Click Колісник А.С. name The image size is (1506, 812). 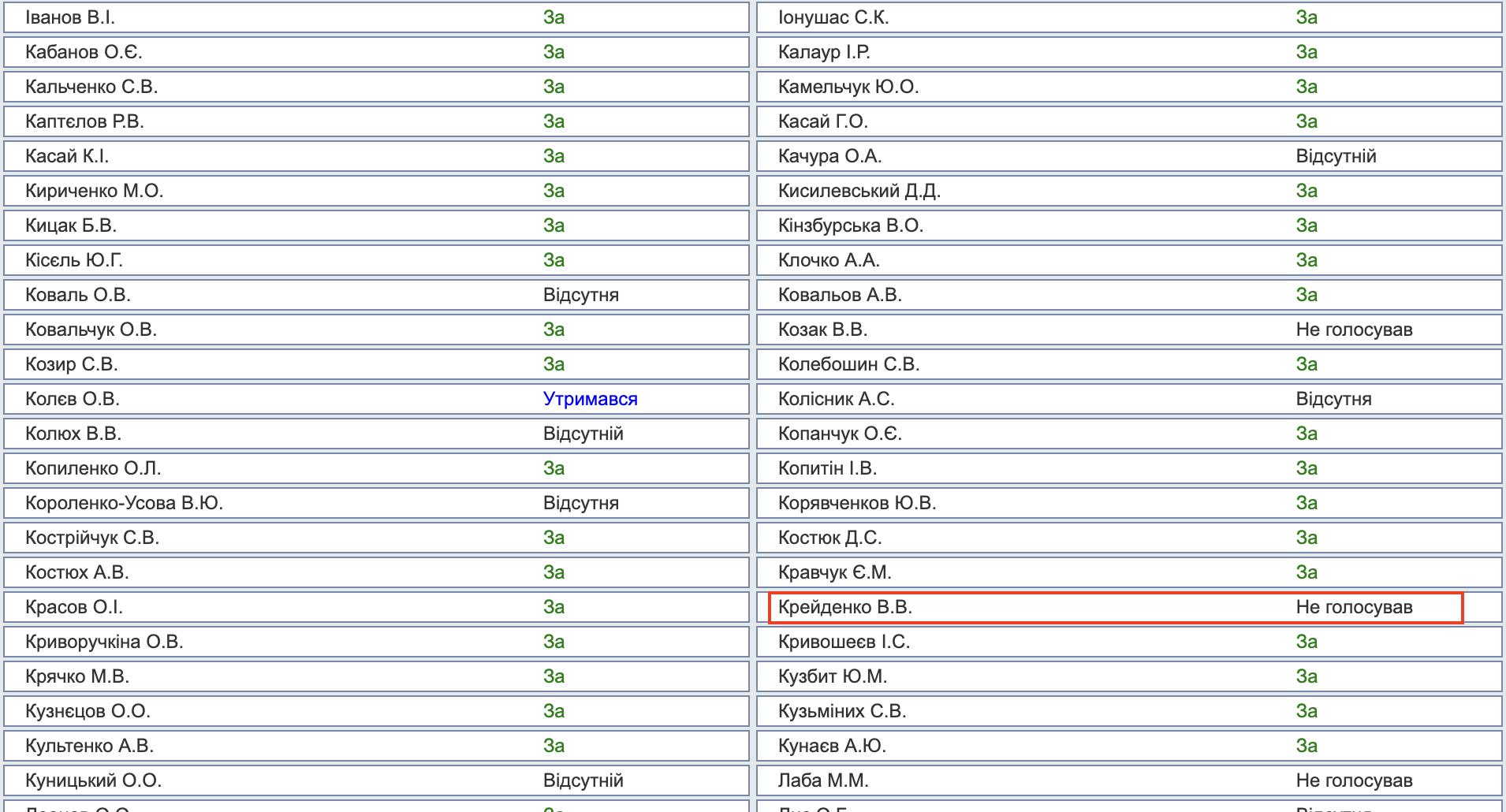tap(836, 399)
